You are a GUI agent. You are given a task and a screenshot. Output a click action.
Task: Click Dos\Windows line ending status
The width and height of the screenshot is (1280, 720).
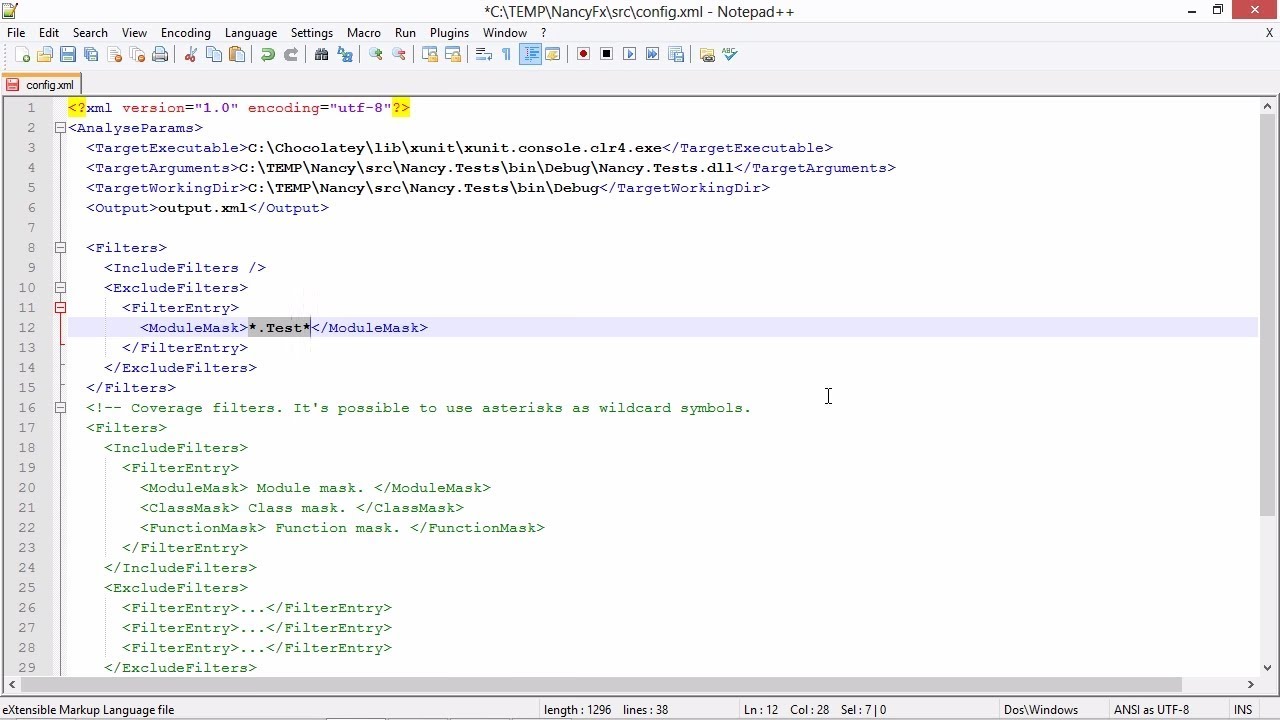[1041, 710]
